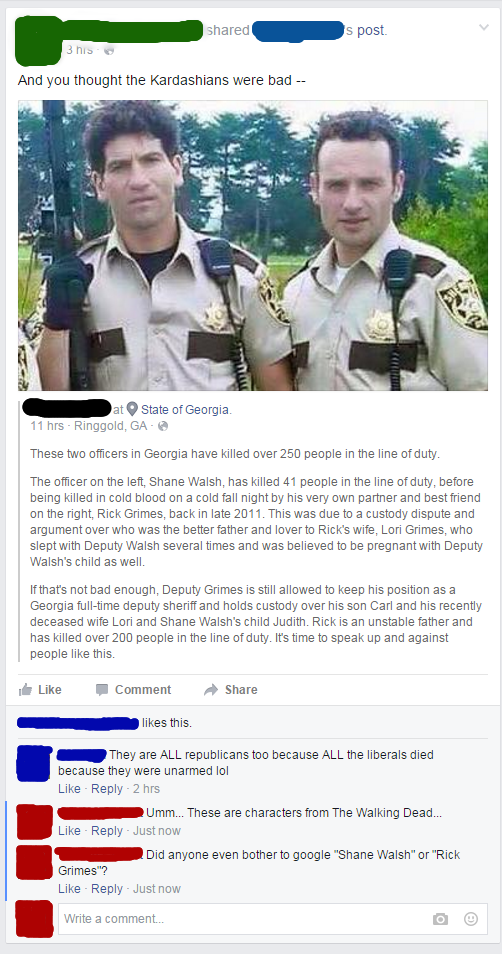Open the State of Georgia location link
Screen dimensions: 502x954
click(186, 409)
